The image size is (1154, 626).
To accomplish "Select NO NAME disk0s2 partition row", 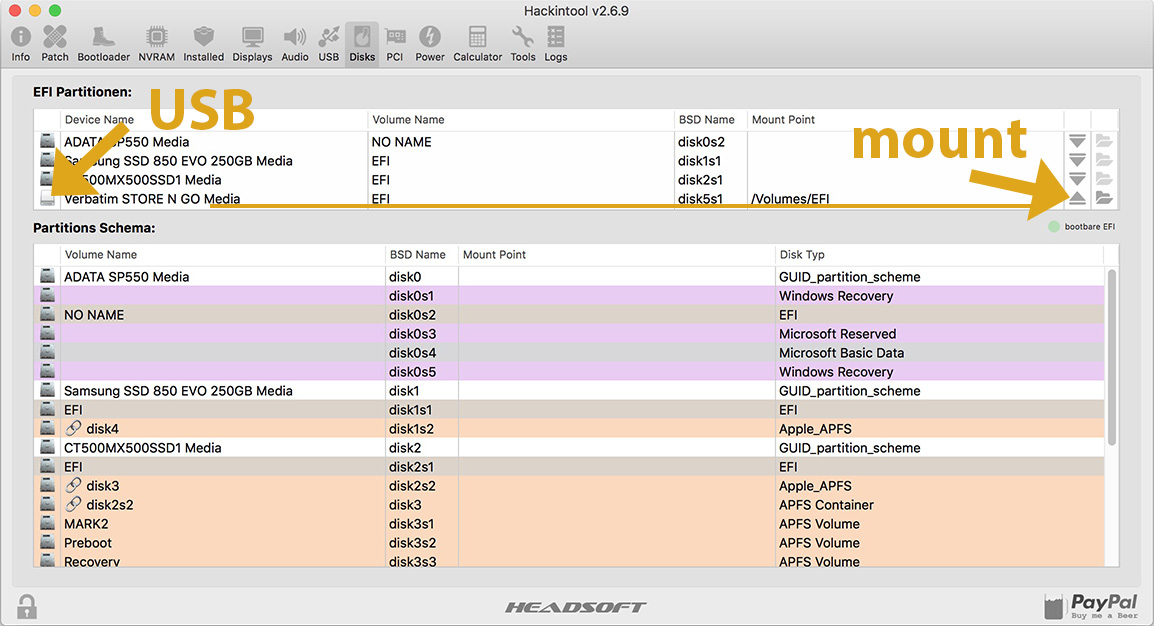I will coord(569,315).
